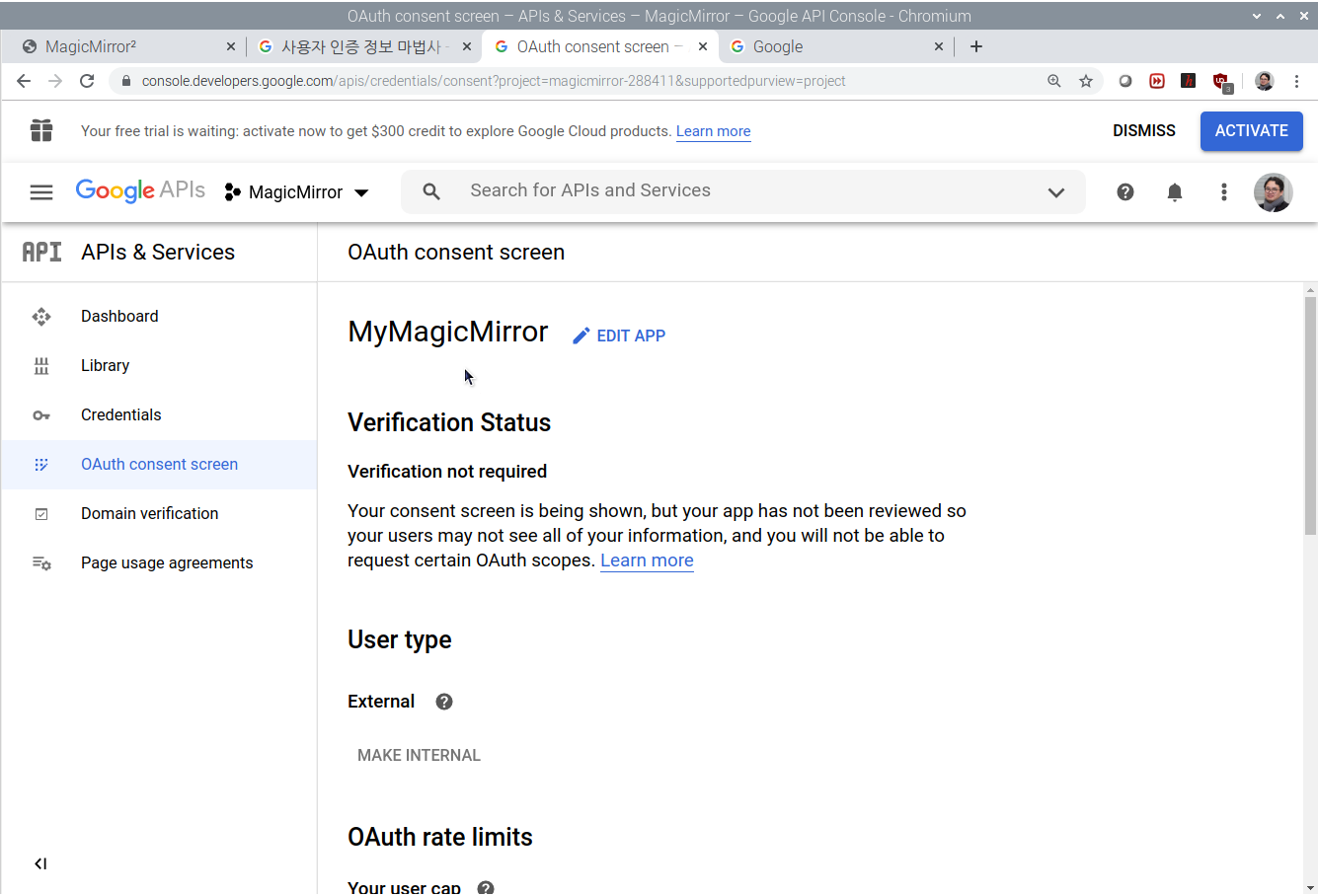Image resolution: width=1318 pixels, height=896 pixels.
Task: Open the notifications bell
Action: pyautogui.click(x=1175, y=192)
